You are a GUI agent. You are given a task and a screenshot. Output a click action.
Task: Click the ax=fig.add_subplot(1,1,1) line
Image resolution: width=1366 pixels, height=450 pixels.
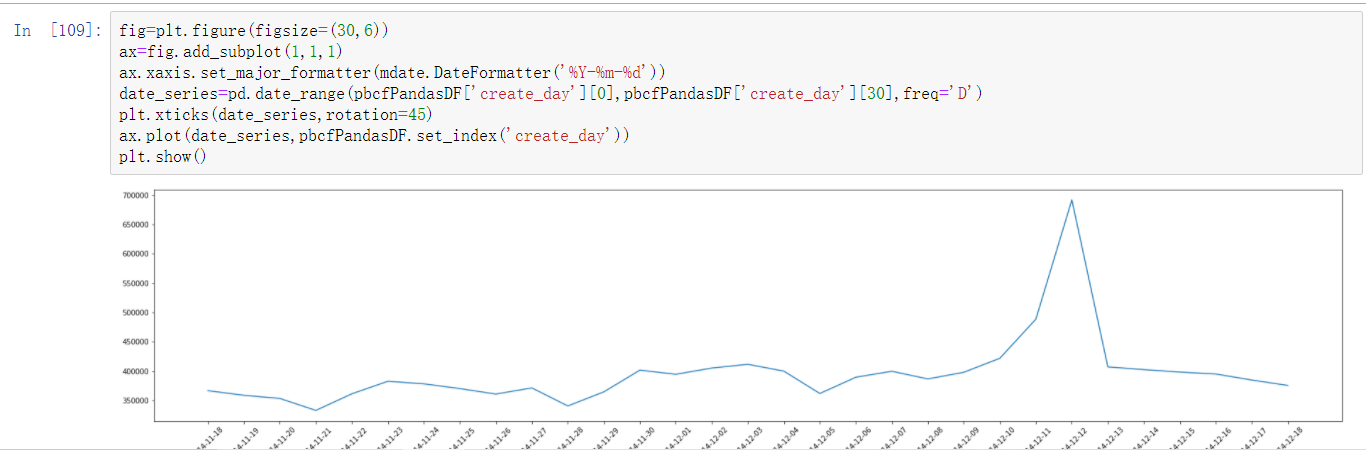231,52
